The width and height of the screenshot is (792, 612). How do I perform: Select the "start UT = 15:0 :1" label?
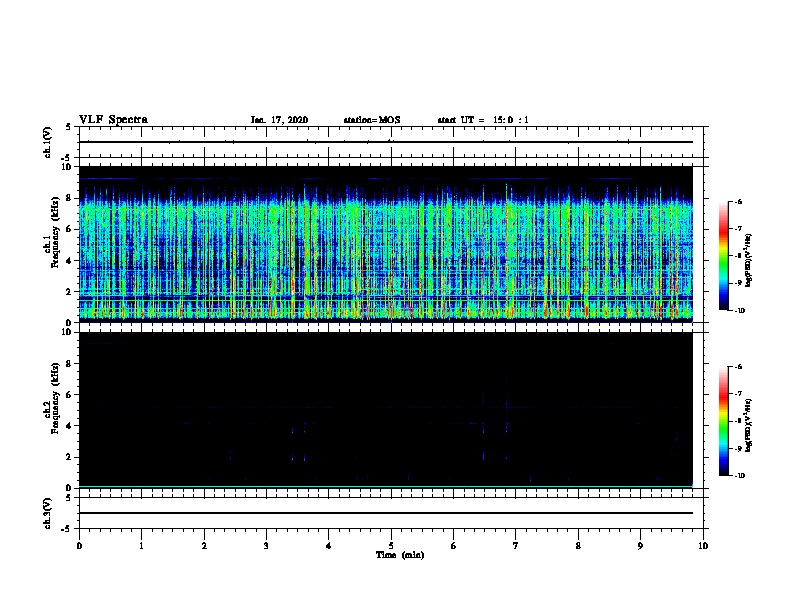[x=483, y=120]
